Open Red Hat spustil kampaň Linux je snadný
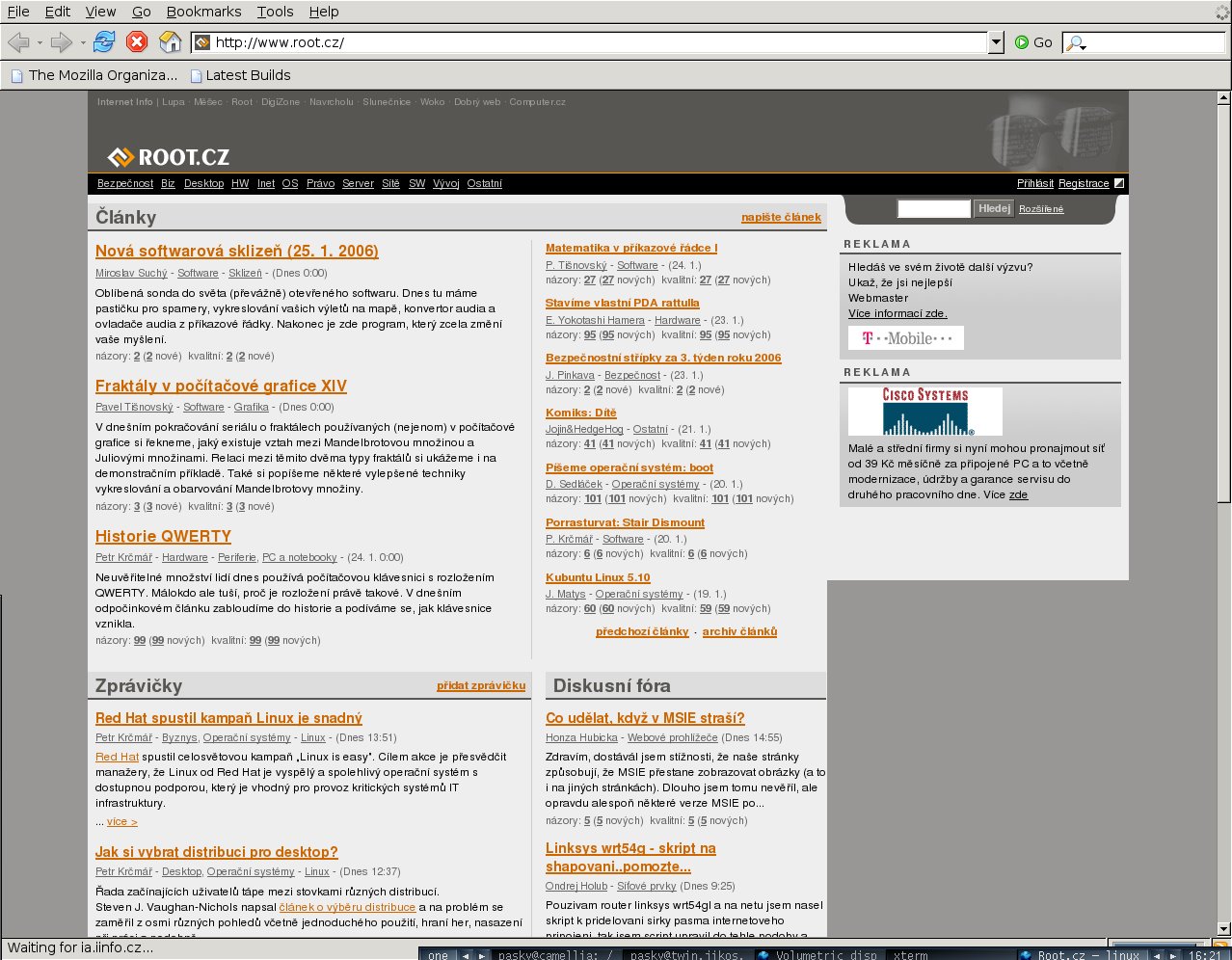The image size is (1232, 960). tap(228, 718)
